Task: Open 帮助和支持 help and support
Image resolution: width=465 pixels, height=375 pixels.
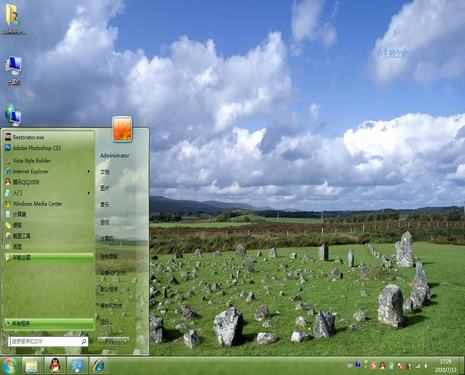Action: coord(111,305)
